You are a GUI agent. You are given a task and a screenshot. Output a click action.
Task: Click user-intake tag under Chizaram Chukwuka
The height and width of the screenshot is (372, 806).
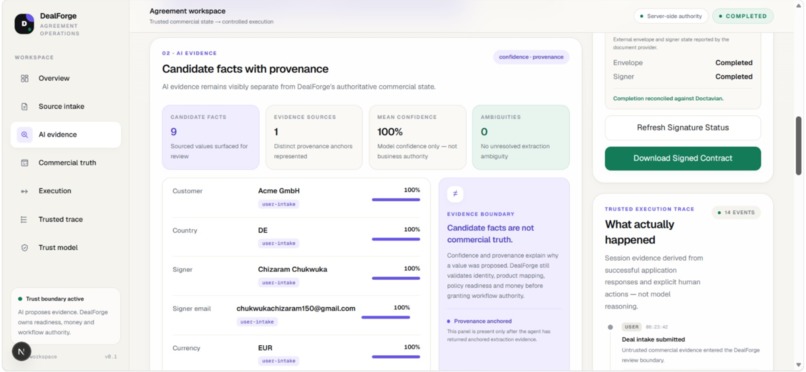point(279,283)
